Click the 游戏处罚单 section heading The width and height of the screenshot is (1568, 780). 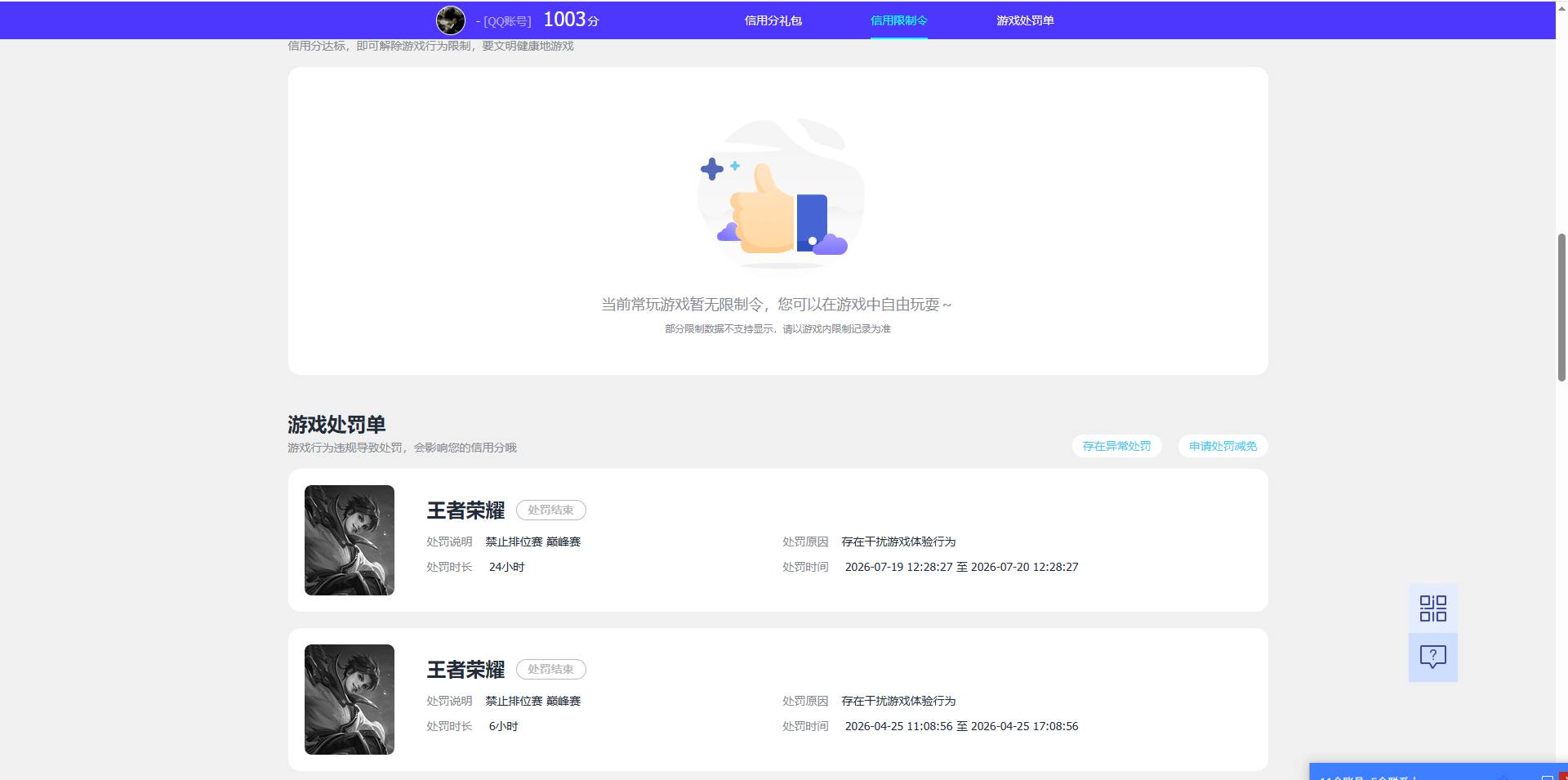click(x=336, y=425)
